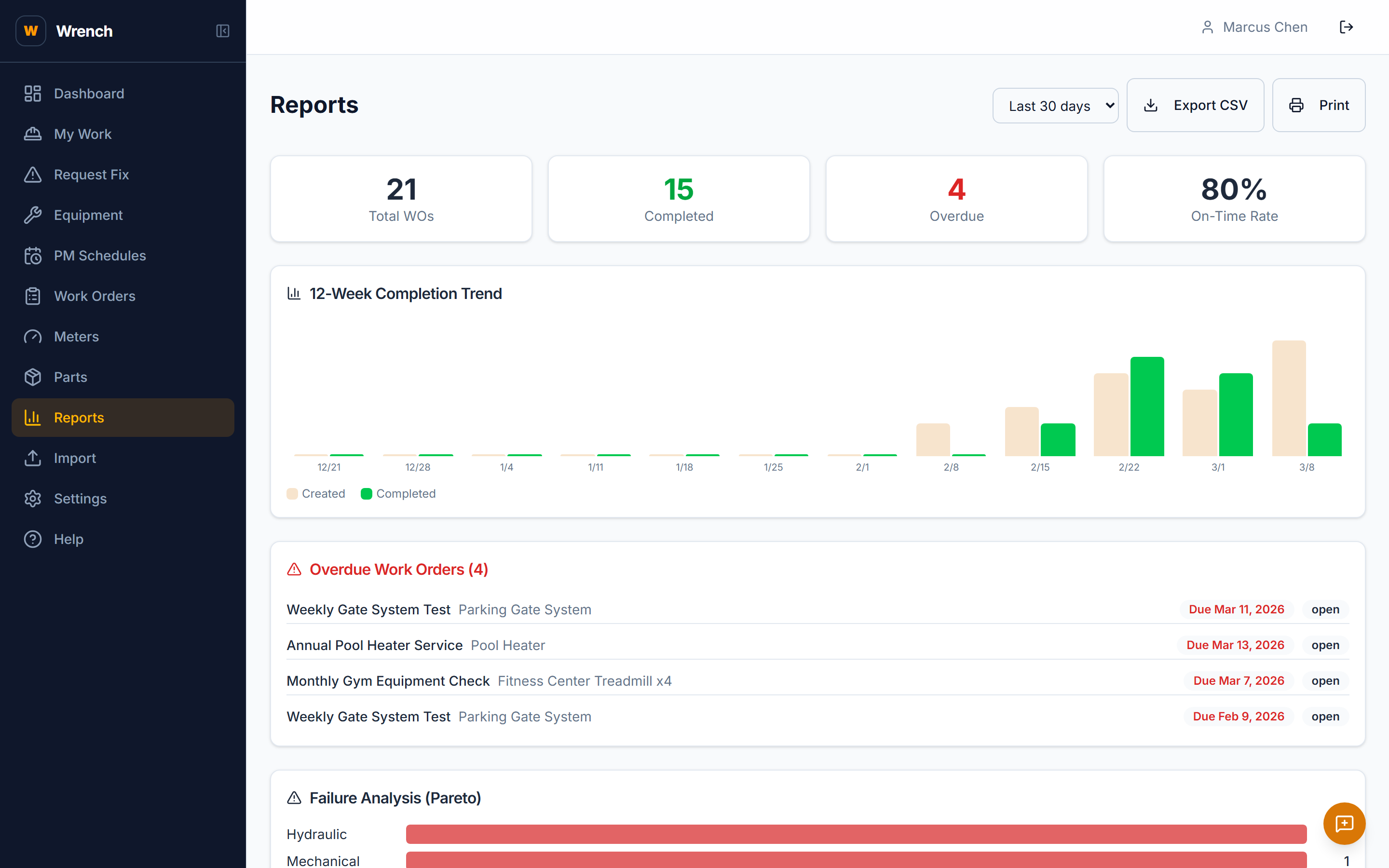Click the logout icon in top right
The image size is (1389, 868).
pyautogui.click(x=1347, y=27)
